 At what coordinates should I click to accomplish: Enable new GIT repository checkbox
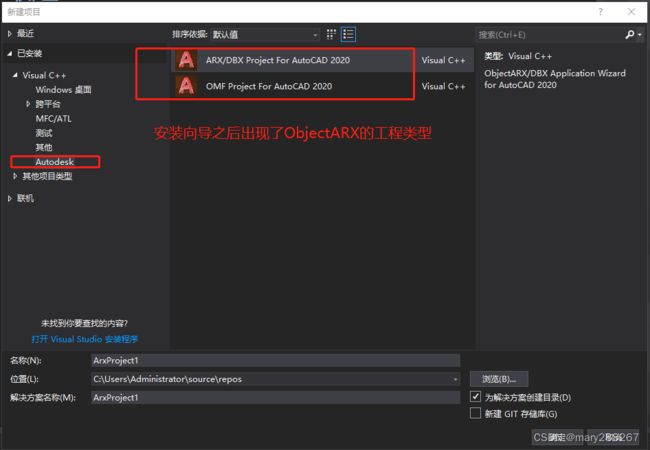coord(475,413)
